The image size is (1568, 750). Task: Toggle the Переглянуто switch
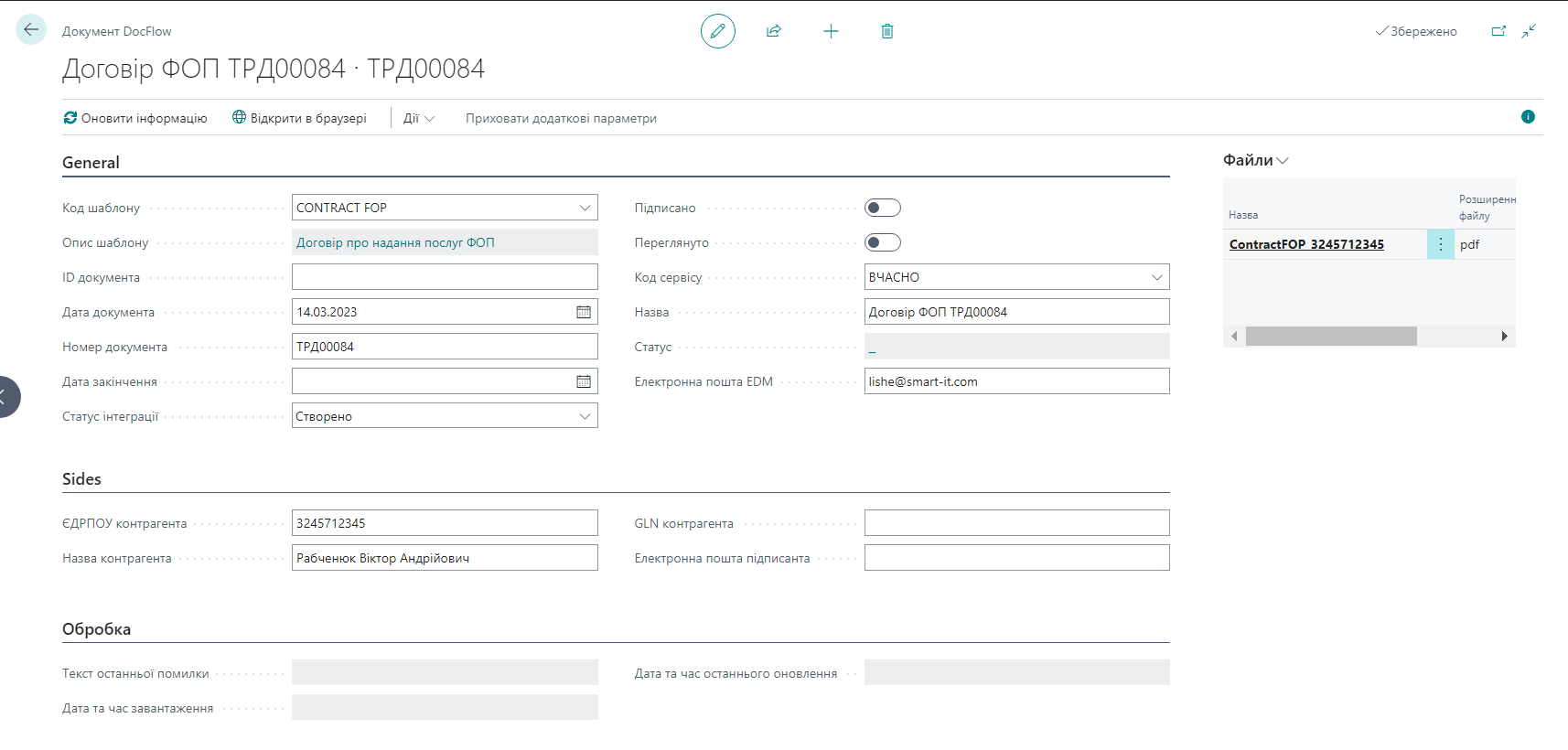coord(882,242)
